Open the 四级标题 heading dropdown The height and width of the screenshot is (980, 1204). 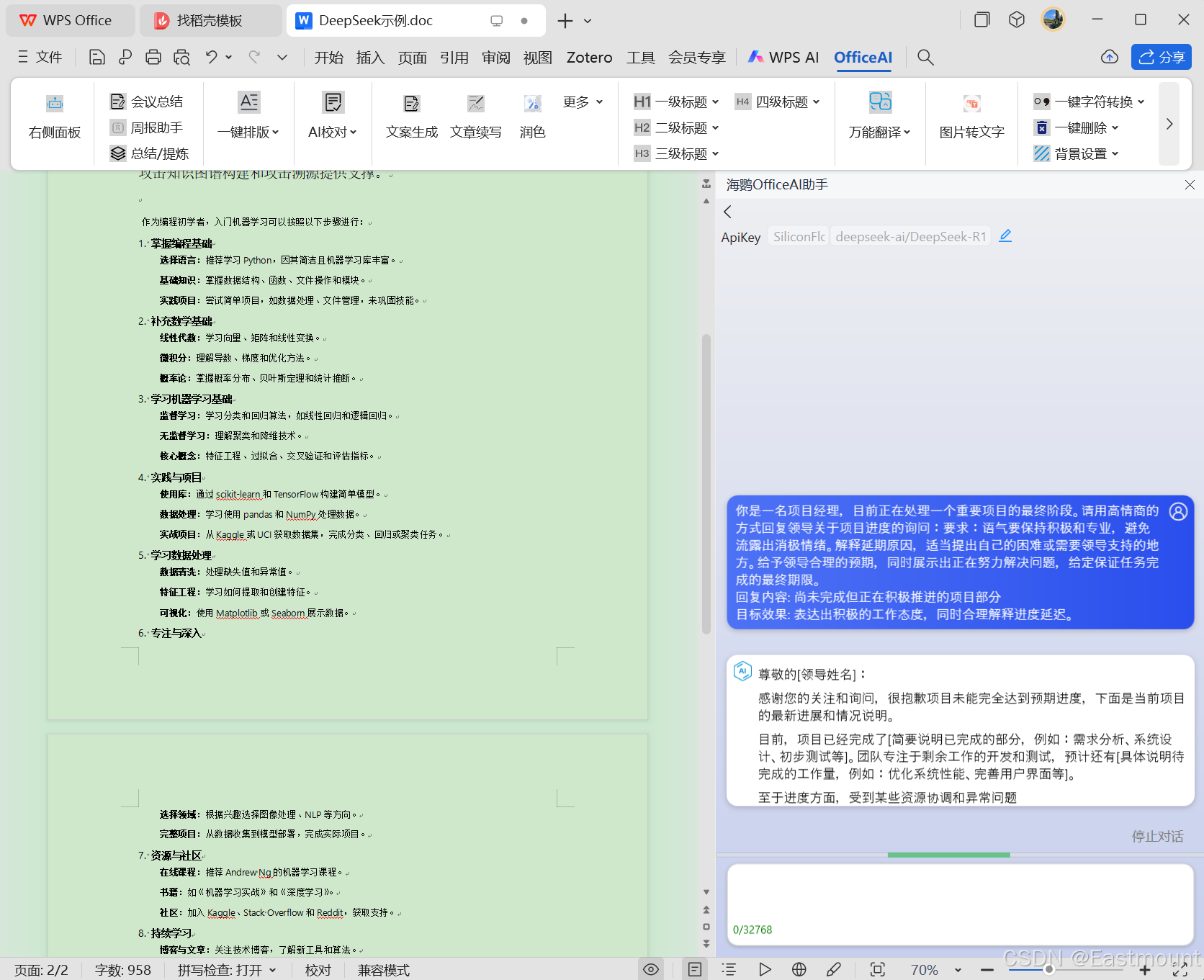pyautogui.click(x=777, y=102)
